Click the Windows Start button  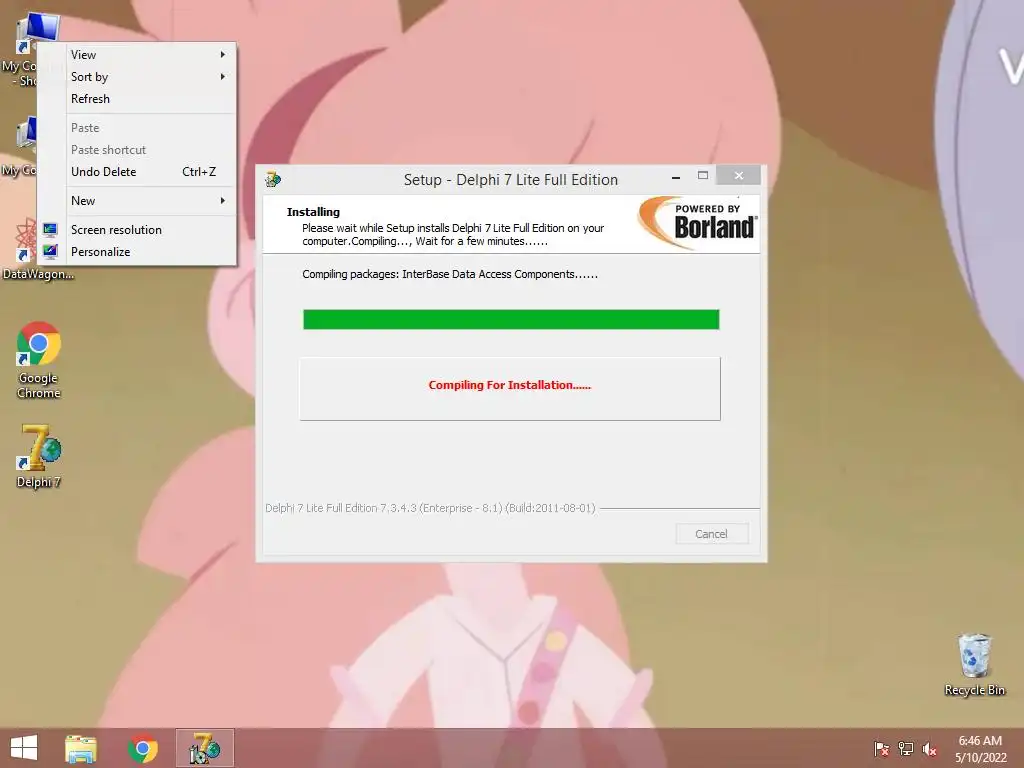click(24, 748)
